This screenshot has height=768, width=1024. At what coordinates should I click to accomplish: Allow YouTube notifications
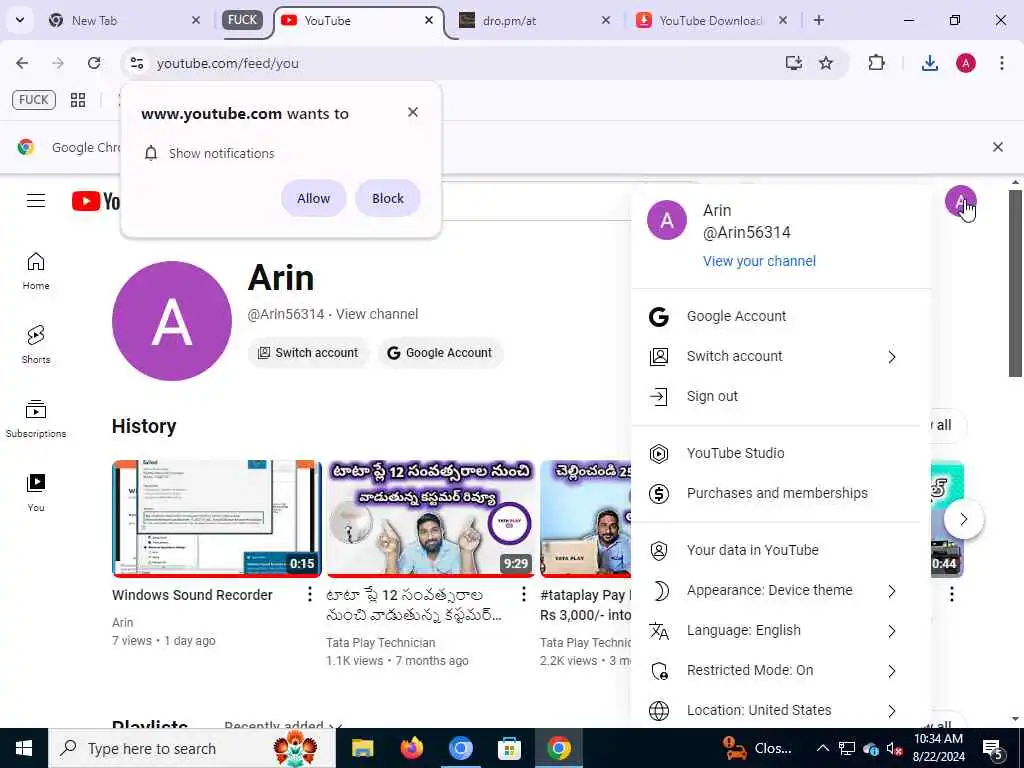[313, 199]
